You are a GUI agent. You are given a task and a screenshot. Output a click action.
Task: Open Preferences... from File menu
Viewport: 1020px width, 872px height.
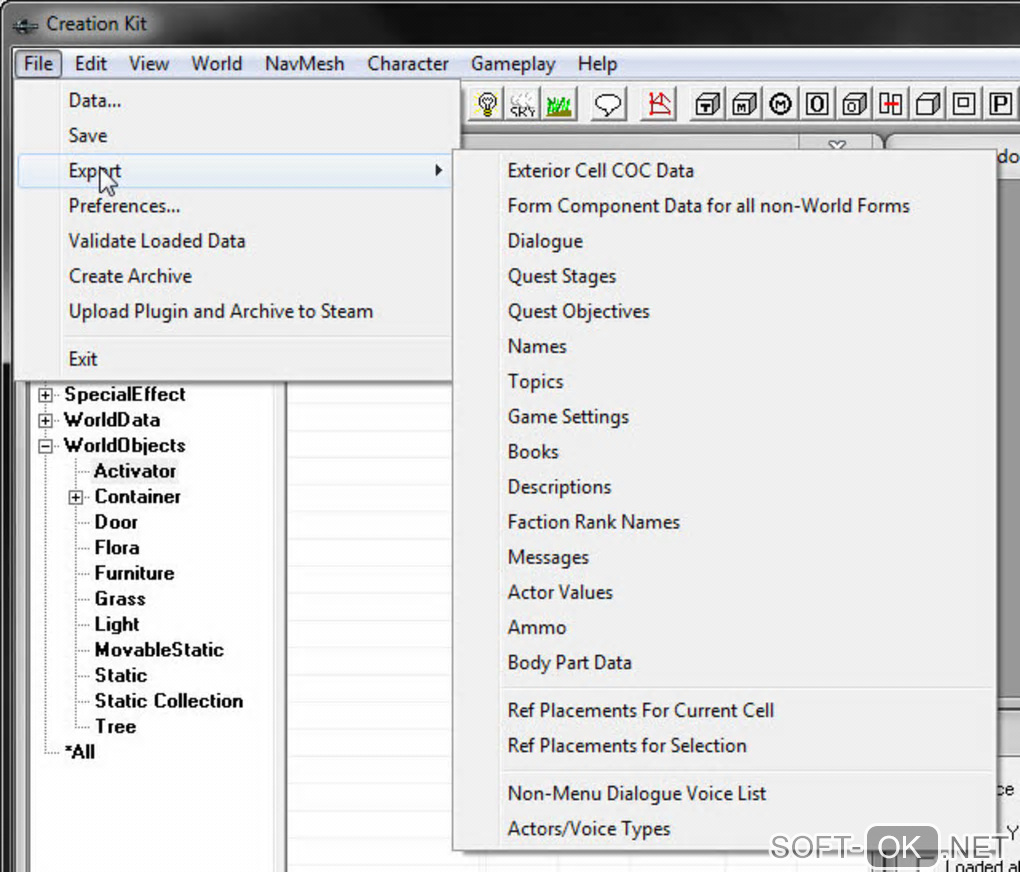235,206
